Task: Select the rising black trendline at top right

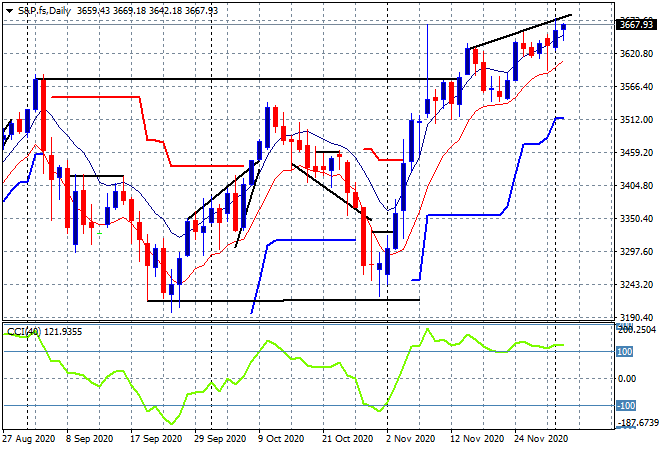Action: 520,32
